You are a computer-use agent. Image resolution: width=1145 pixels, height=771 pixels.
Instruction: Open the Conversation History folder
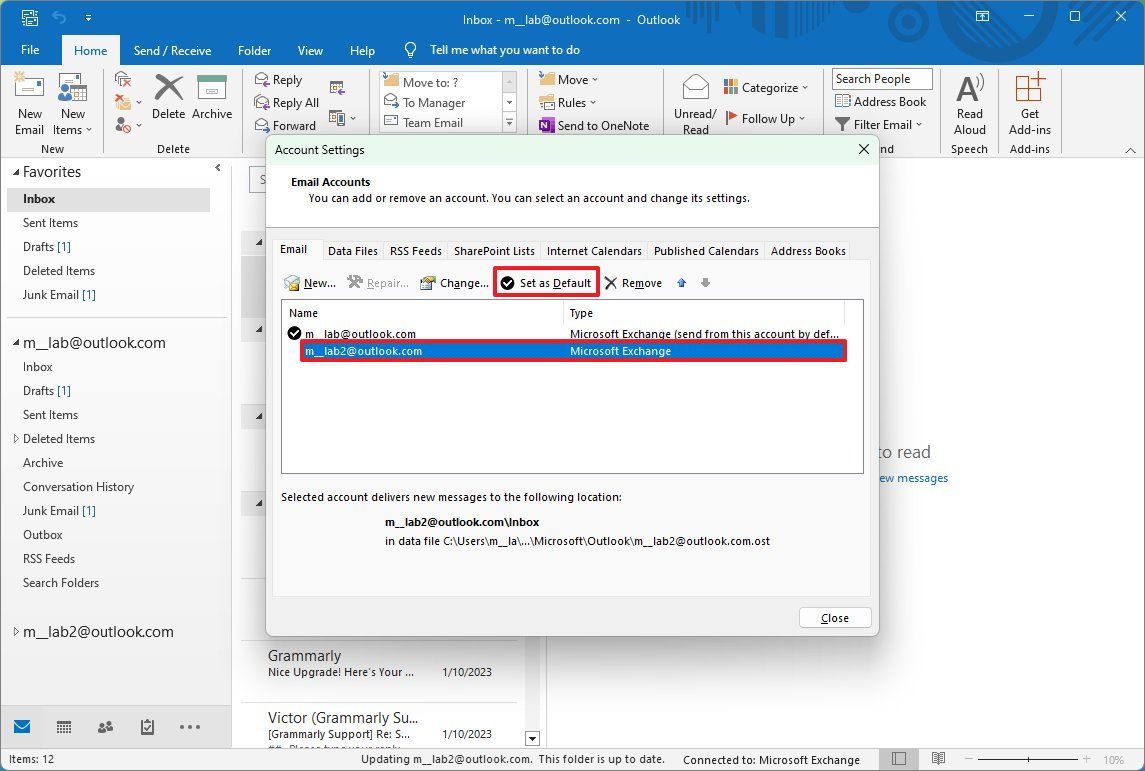[78, 486]
